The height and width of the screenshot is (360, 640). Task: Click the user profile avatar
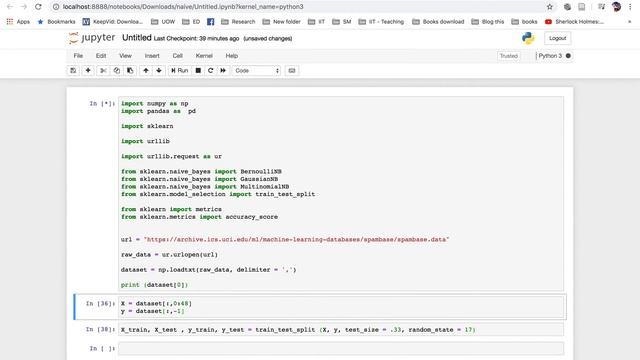(616, 7)
